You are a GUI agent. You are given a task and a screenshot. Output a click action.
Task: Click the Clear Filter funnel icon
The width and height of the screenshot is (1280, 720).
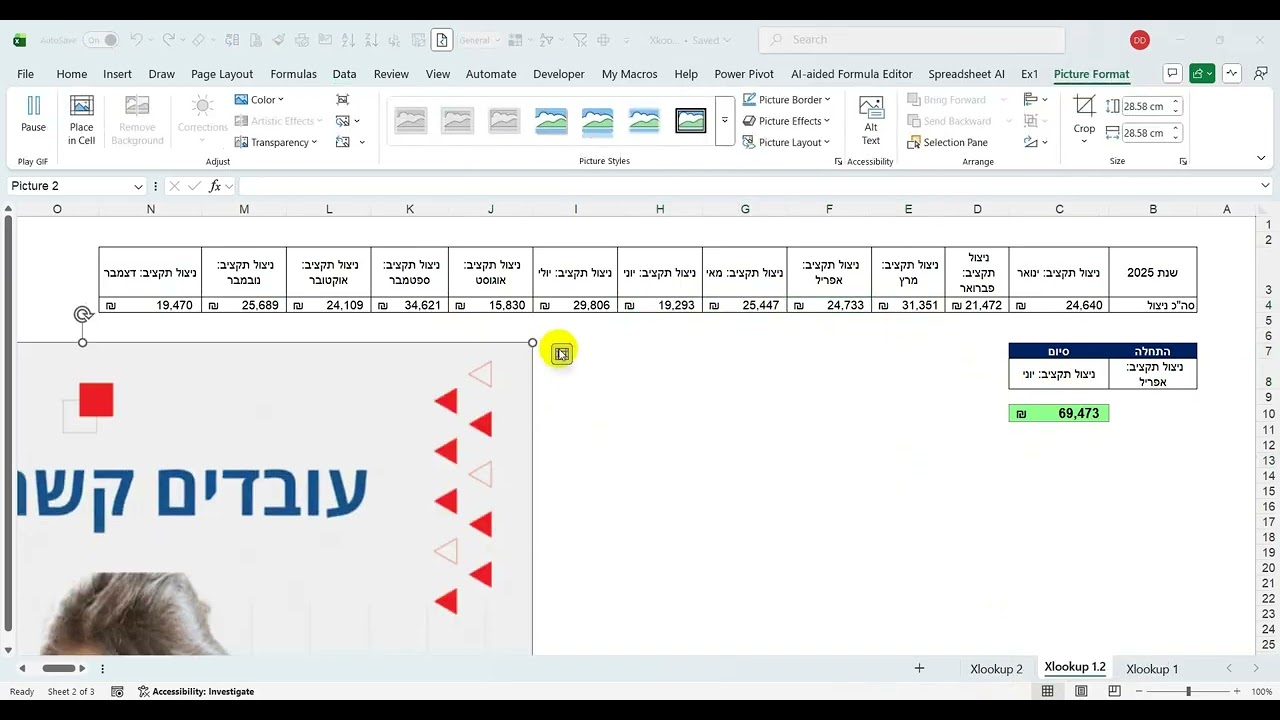point(579,40)
